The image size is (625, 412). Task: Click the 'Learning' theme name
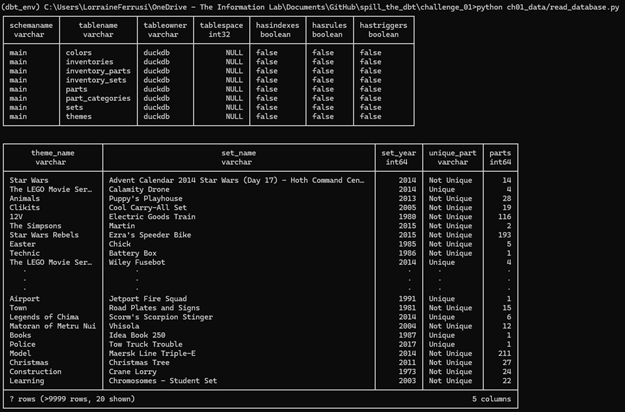[27, 381]
